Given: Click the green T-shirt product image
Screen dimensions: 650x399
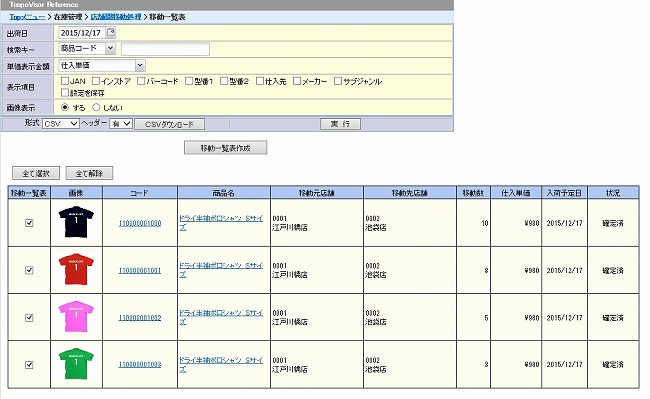Looking at the screenshot, I should [76, 364].
